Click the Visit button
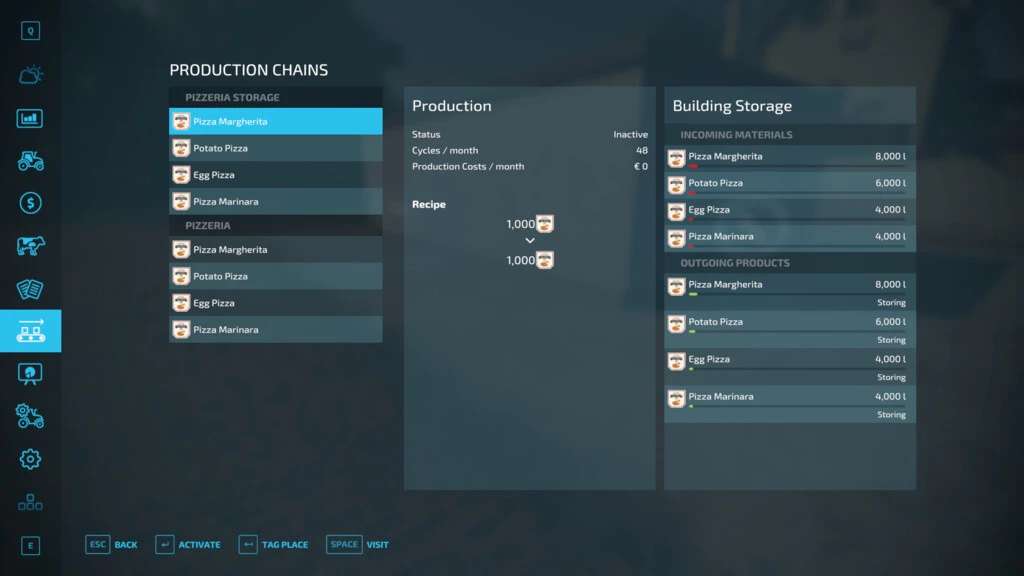This screenshot has height=576, width=1024. pyautogui.click(x=358, y=545)
